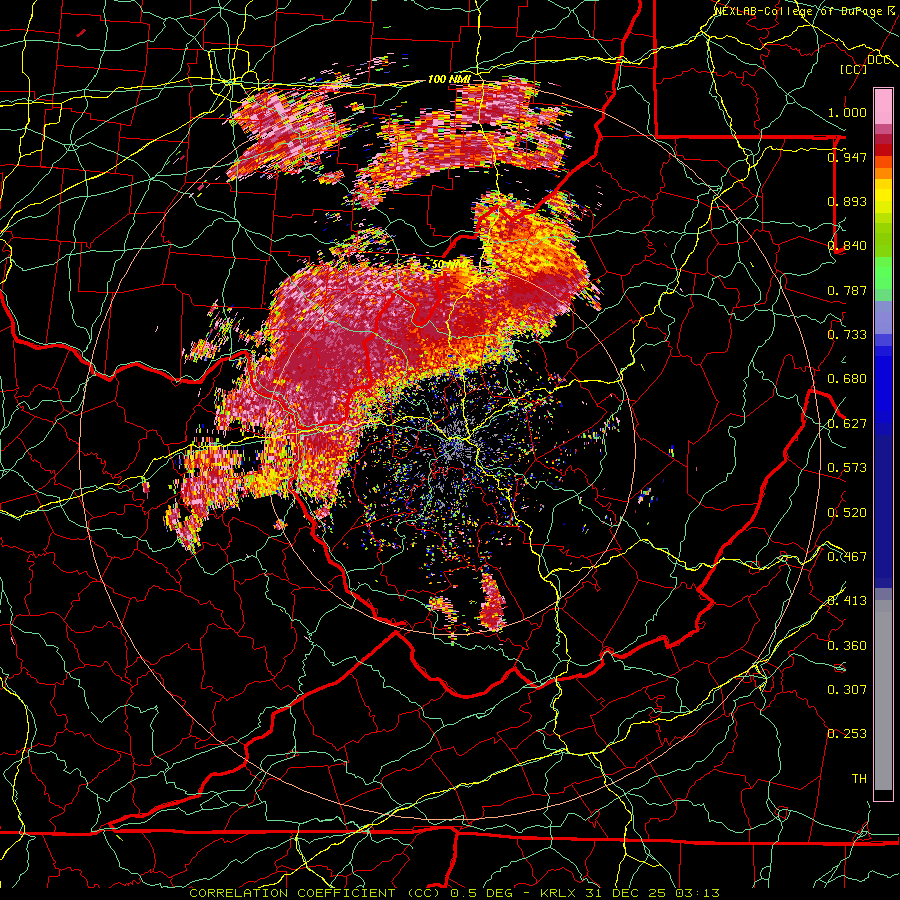Screen dimensions: 900x900
Task: Select the 0.360 scale value
Action: coord(847,646)
